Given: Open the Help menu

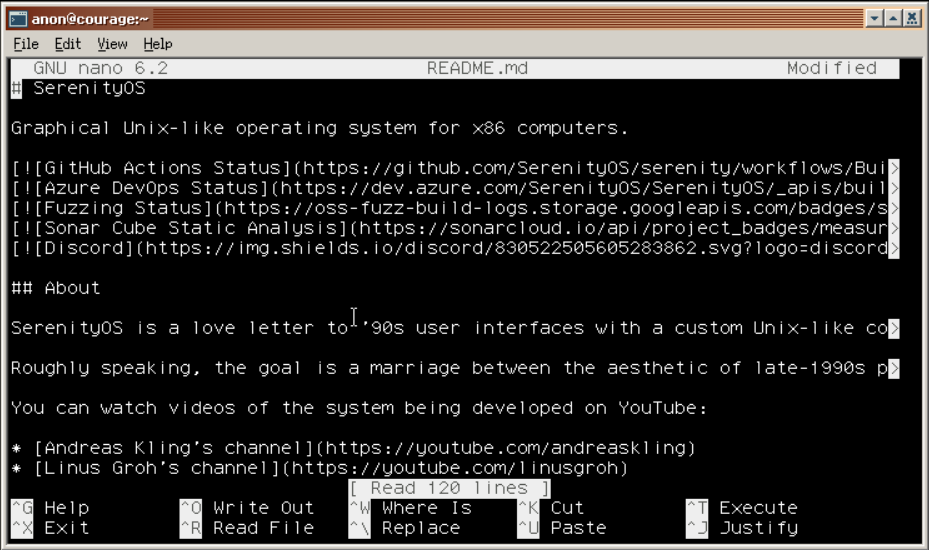Looking at the screenshot, I should 158,44.
